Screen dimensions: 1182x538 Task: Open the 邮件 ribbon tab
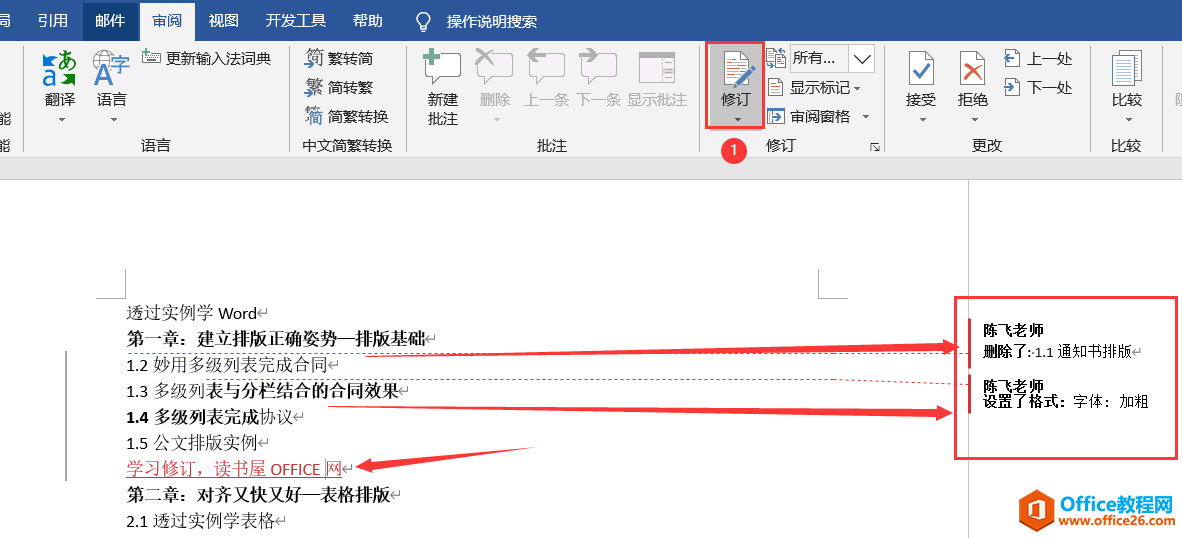pyautogui.click(x=110, y=21)
